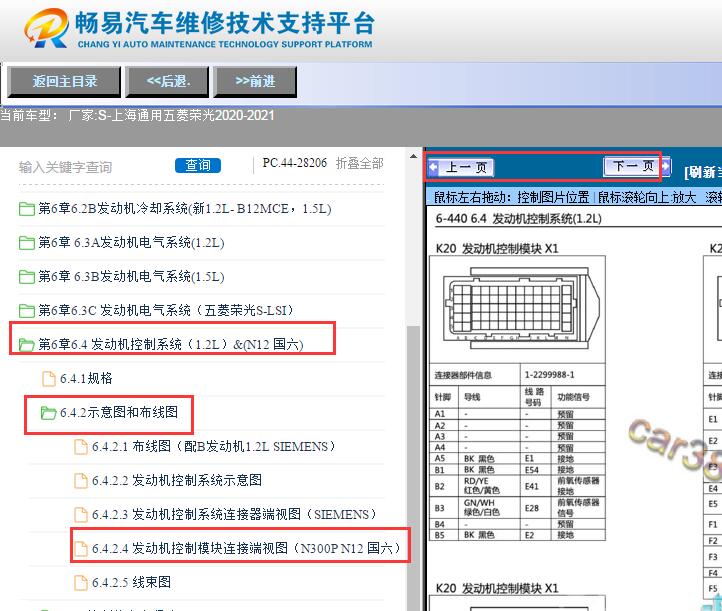The width and height of the screenshot is (722, 611).
Task: Open 6.4.2.1 布线图 SIEMENS document
Action: coord(214,447)
